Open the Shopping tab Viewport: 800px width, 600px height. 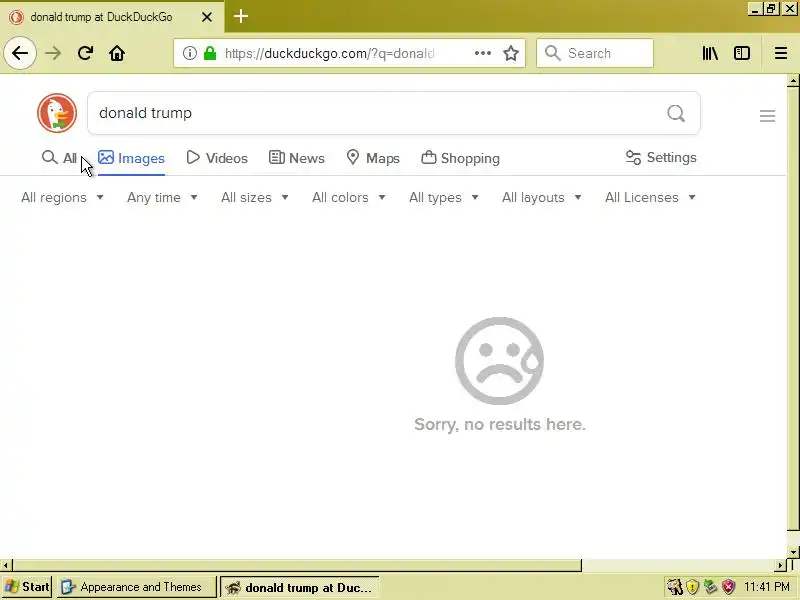coord(460,158)
